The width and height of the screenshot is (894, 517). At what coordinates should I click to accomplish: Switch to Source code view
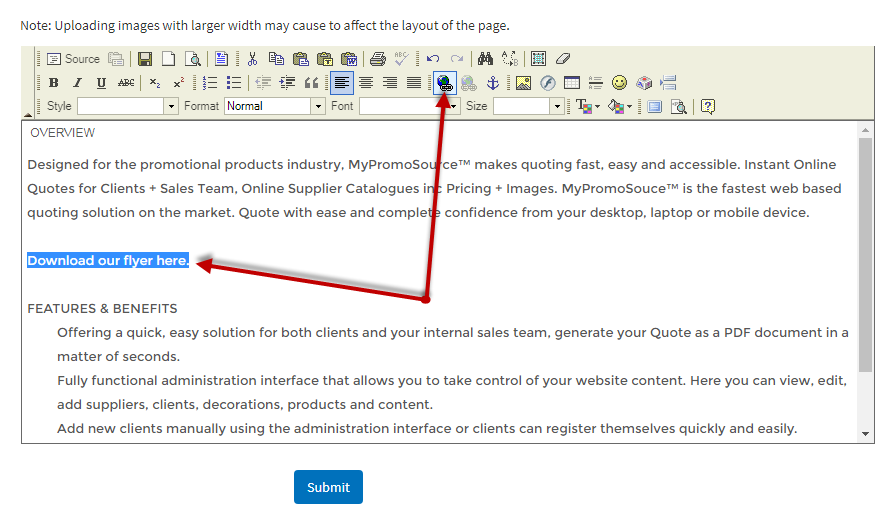[x=74, y=59]
